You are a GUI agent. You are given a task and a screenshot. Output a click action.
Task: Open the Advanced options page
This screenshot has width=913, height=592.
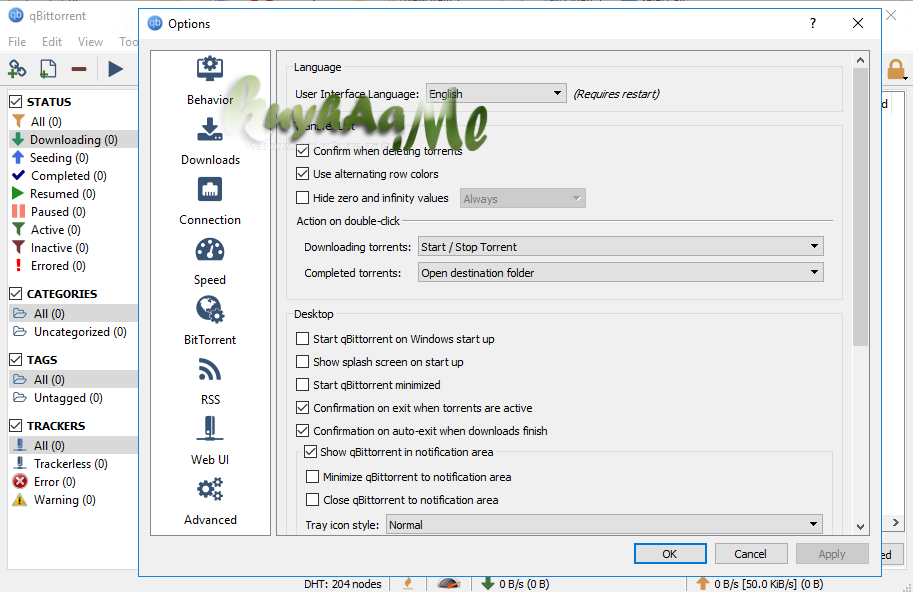tap(210, 501)
